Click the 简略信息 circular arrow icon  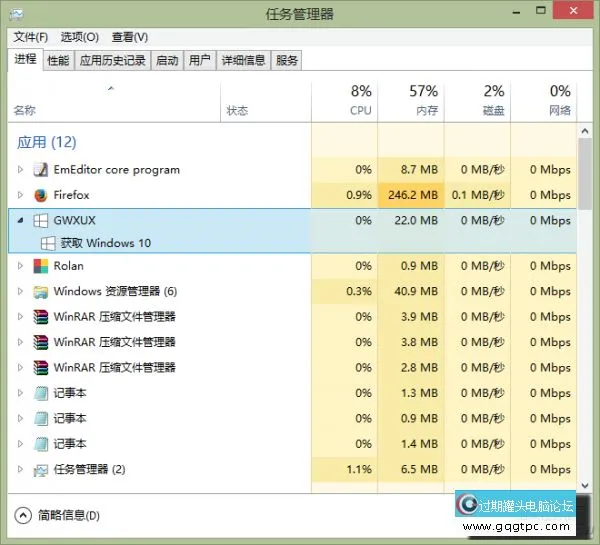coord(23,515)
